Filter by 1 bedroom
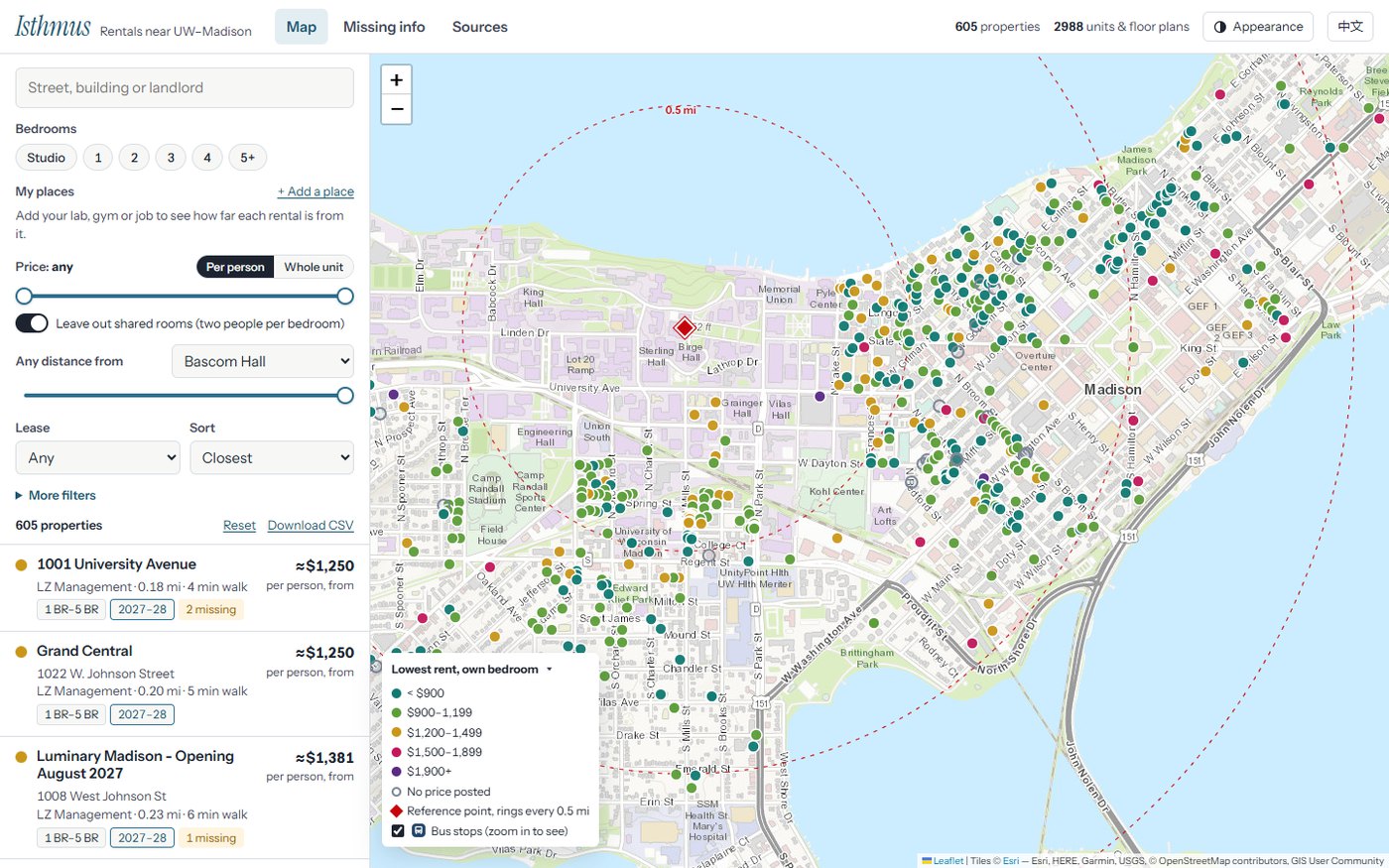1389x868 pixels. tap(98, 158)
